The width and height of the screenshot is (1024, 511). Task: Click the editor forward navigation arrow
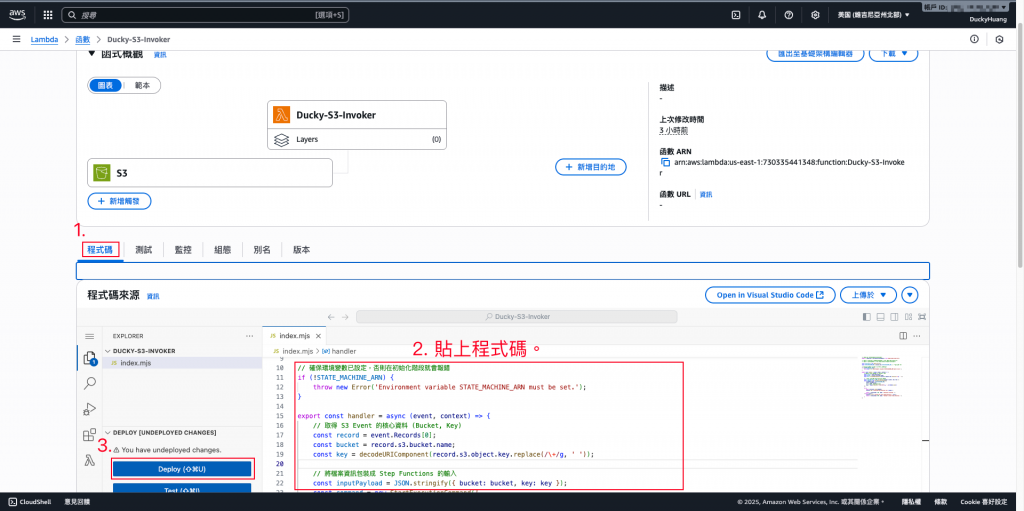(x=345, y=317)
